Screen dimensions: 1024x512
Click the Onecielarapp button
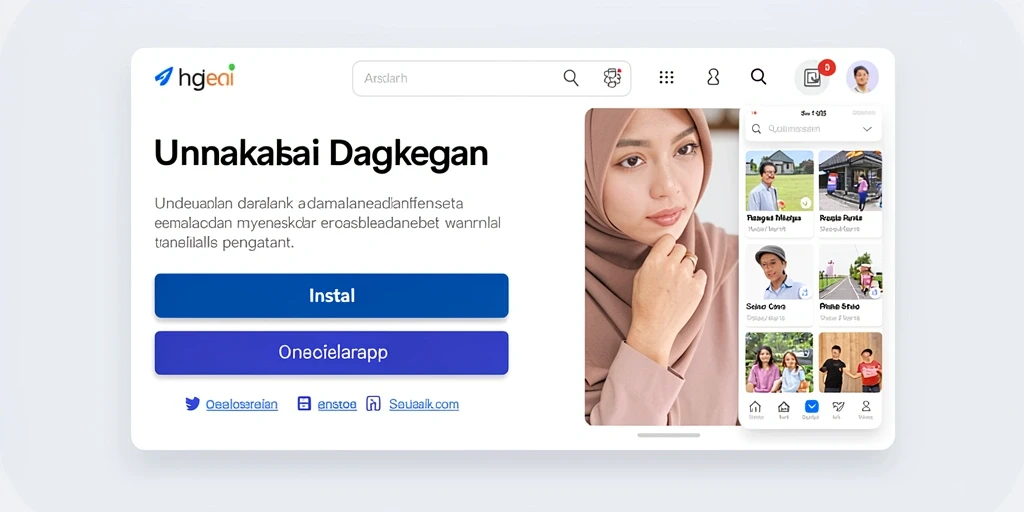coord(331,353)
